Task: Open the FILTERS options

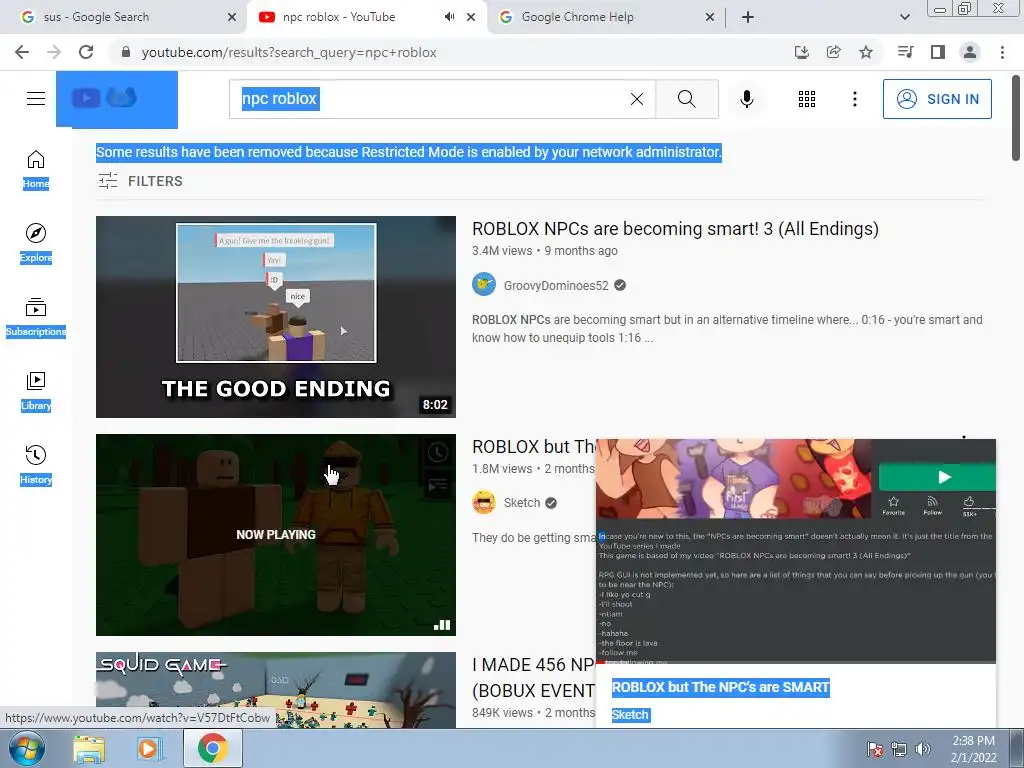Action: pyautogui.click(x=140, y=181)
